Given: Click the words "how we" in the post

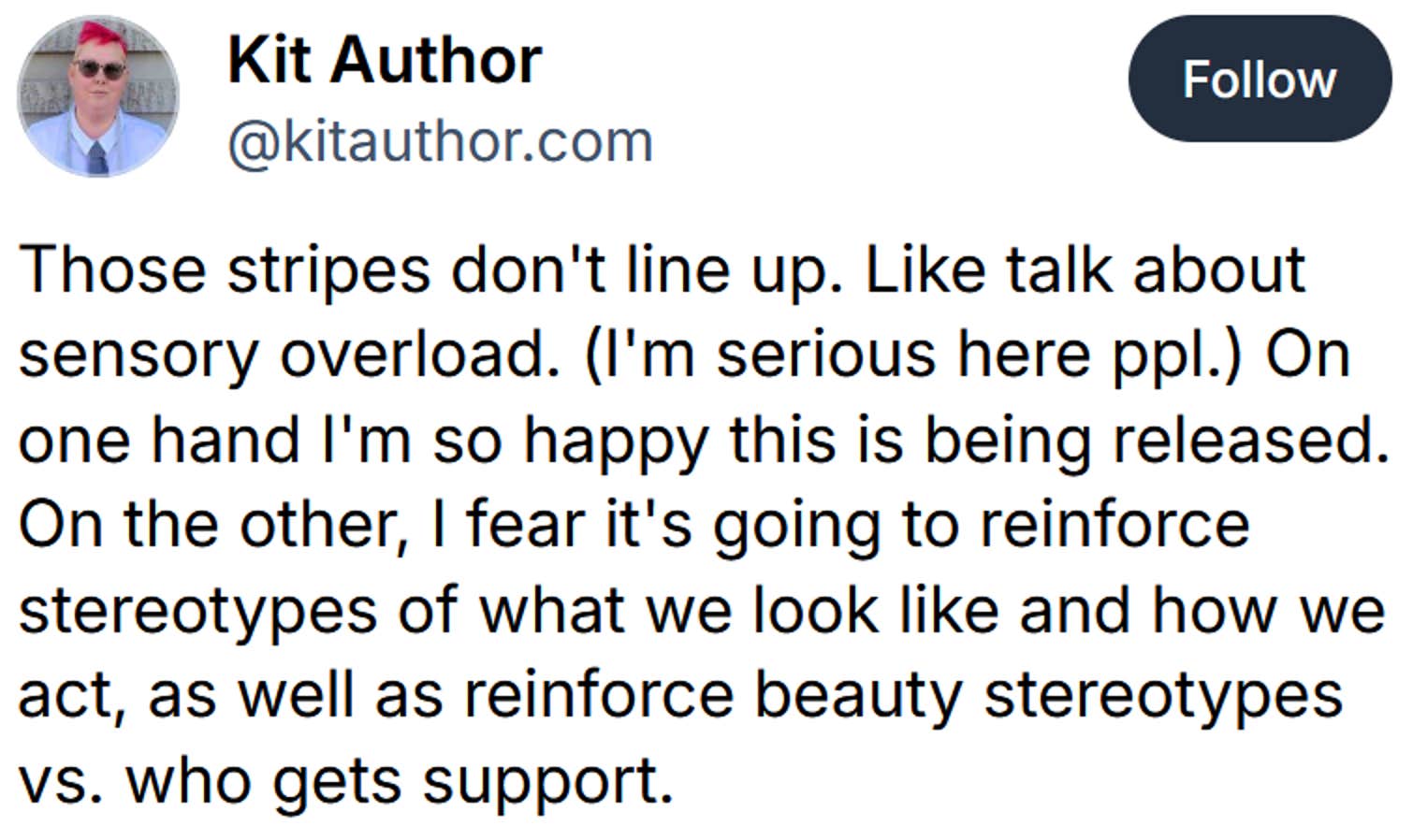Looking at the screenshot, I should tap(1267, 610).
